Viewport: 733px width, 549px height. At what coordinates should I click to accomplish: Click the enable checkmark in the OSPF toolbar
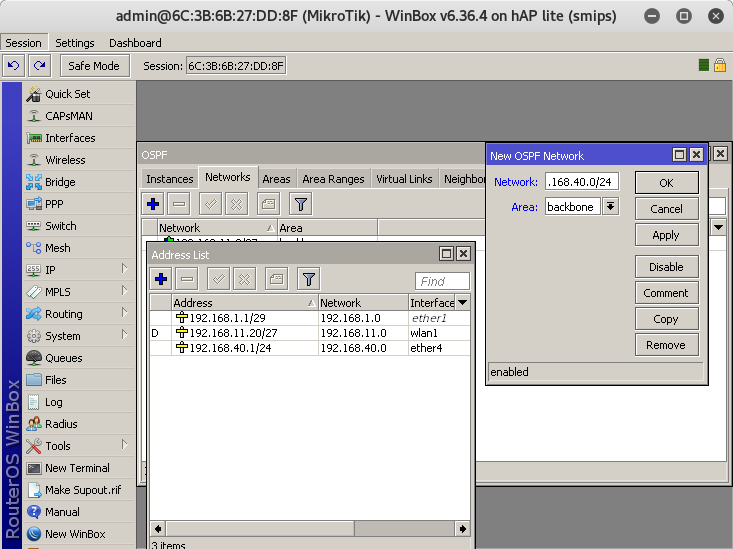(x=210, y=204)
